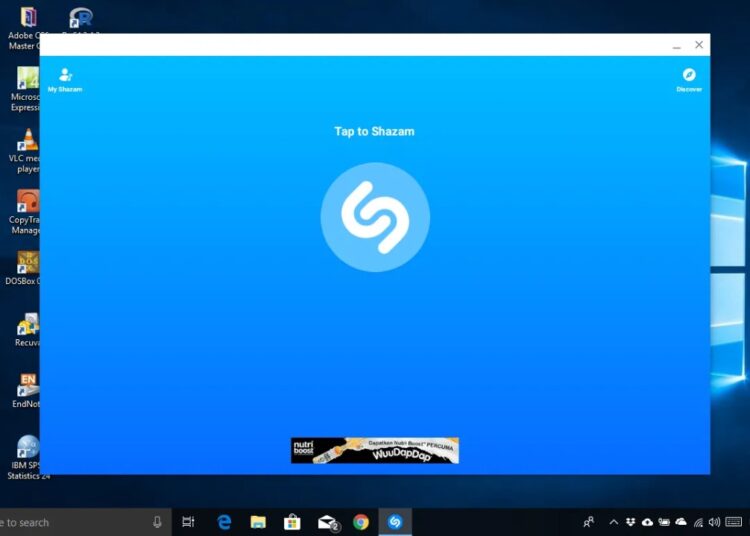Launch Microsoft Edge from taskbar
The width and height of the screenshot is (750, 536).
click(224, 522)
